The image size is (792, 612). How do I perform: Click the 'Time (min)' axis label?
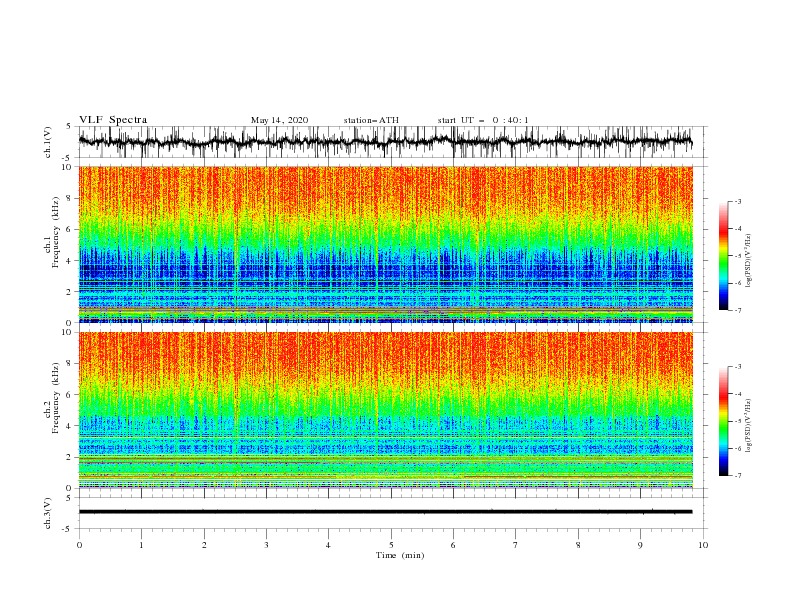coord(400,555)
